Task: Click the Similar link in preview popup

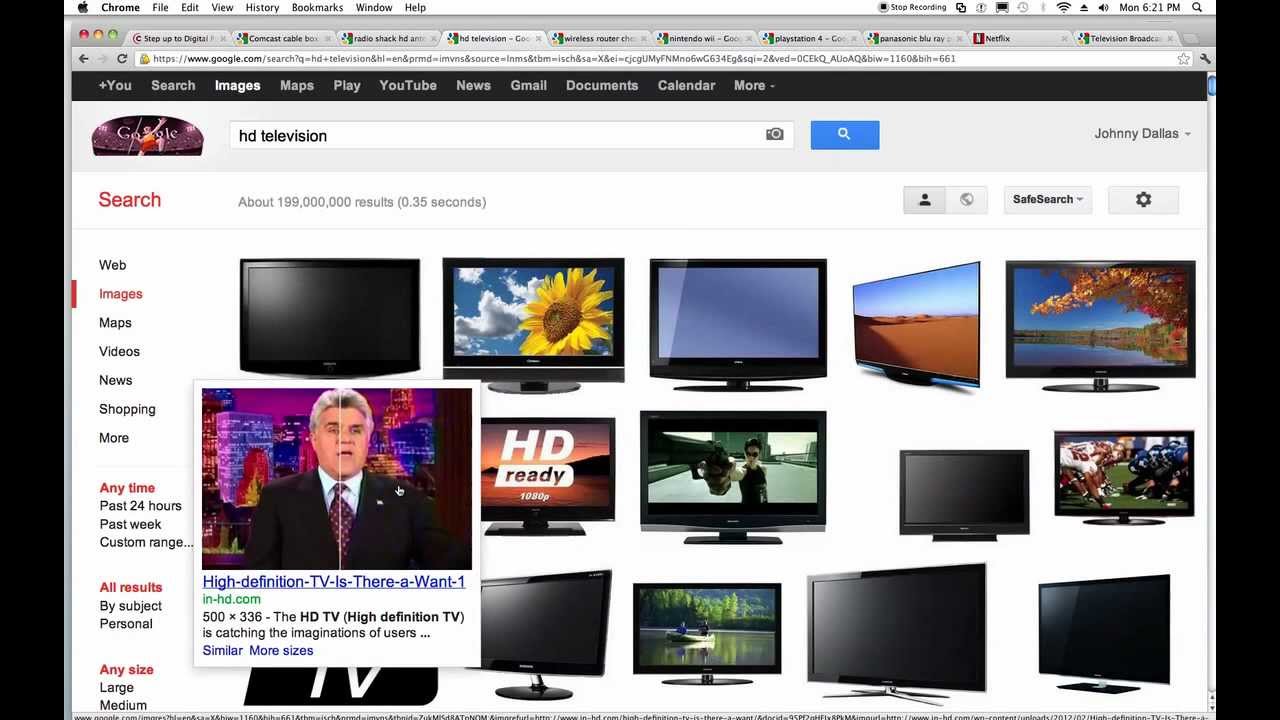Action: pos(222,650)
